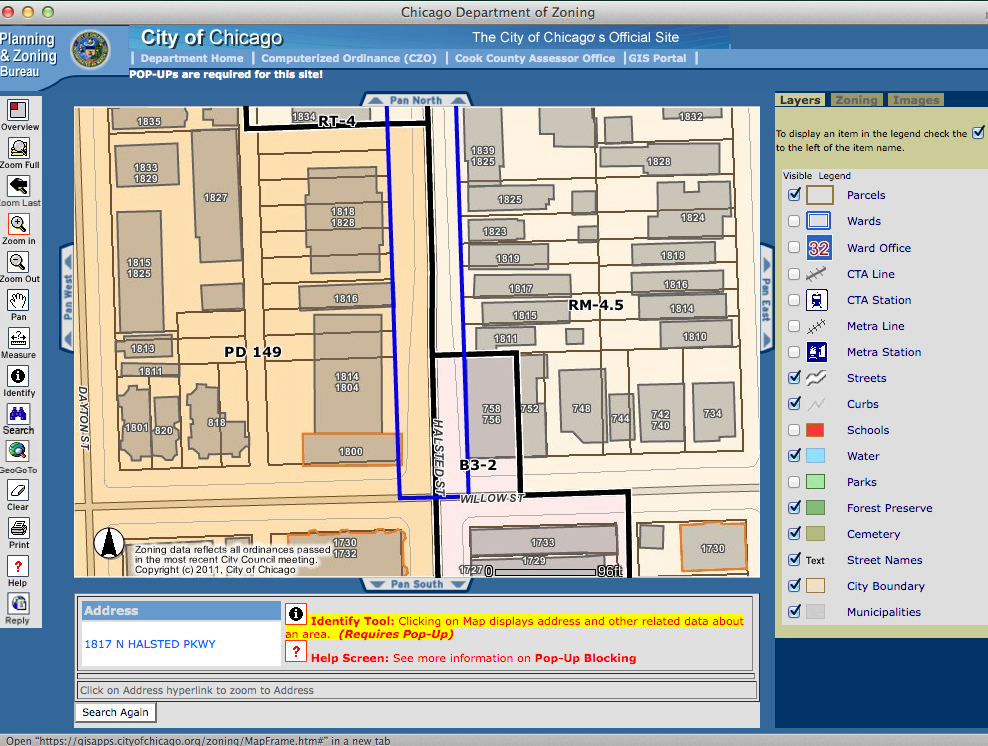Screen dimensions: 988x746
Task: Click the CTA Station legend icon
Action: [x=817, y=300]
